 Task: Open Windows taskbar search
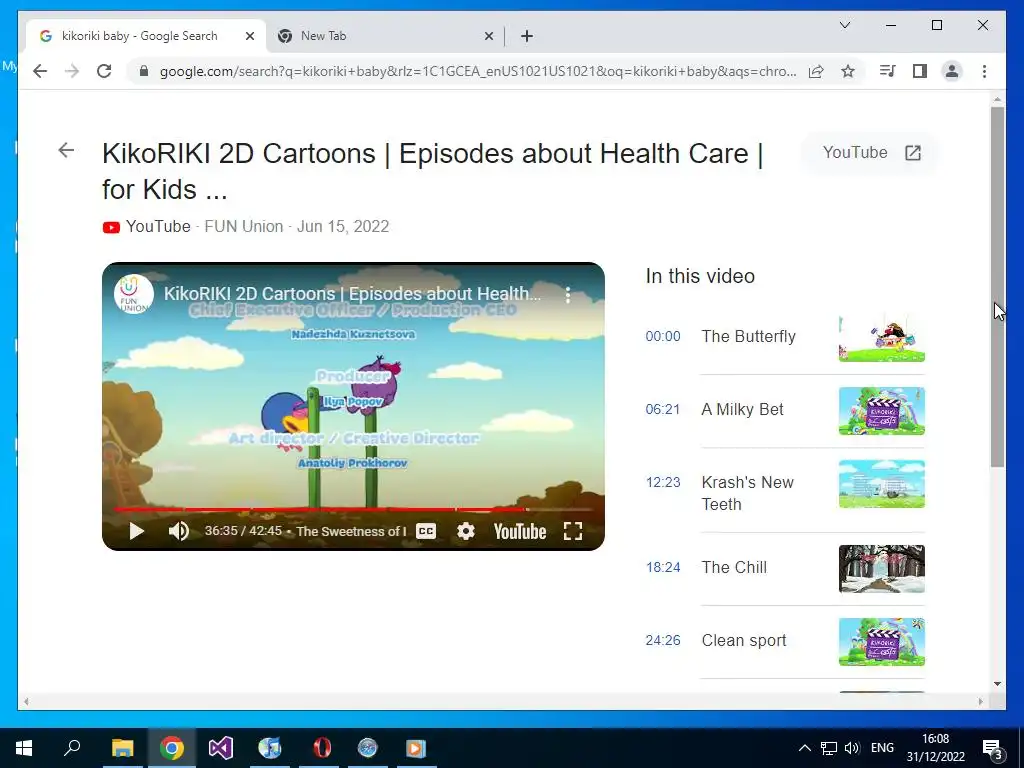72,748
